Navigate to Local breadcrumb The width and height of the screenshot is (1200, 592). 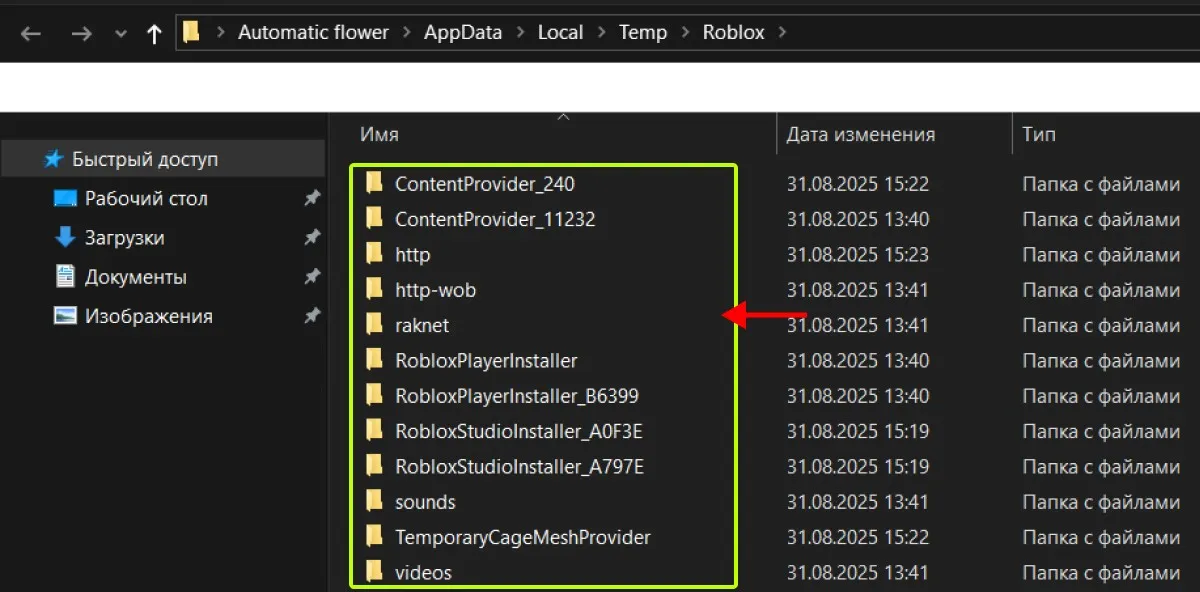point(560,32)
